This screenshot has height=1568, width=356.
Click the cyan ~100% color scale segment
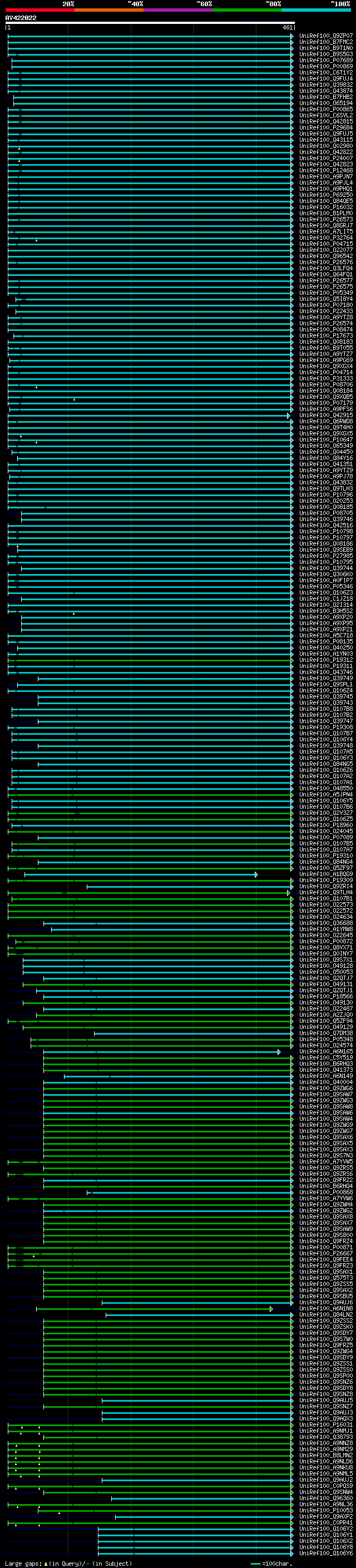317,10
